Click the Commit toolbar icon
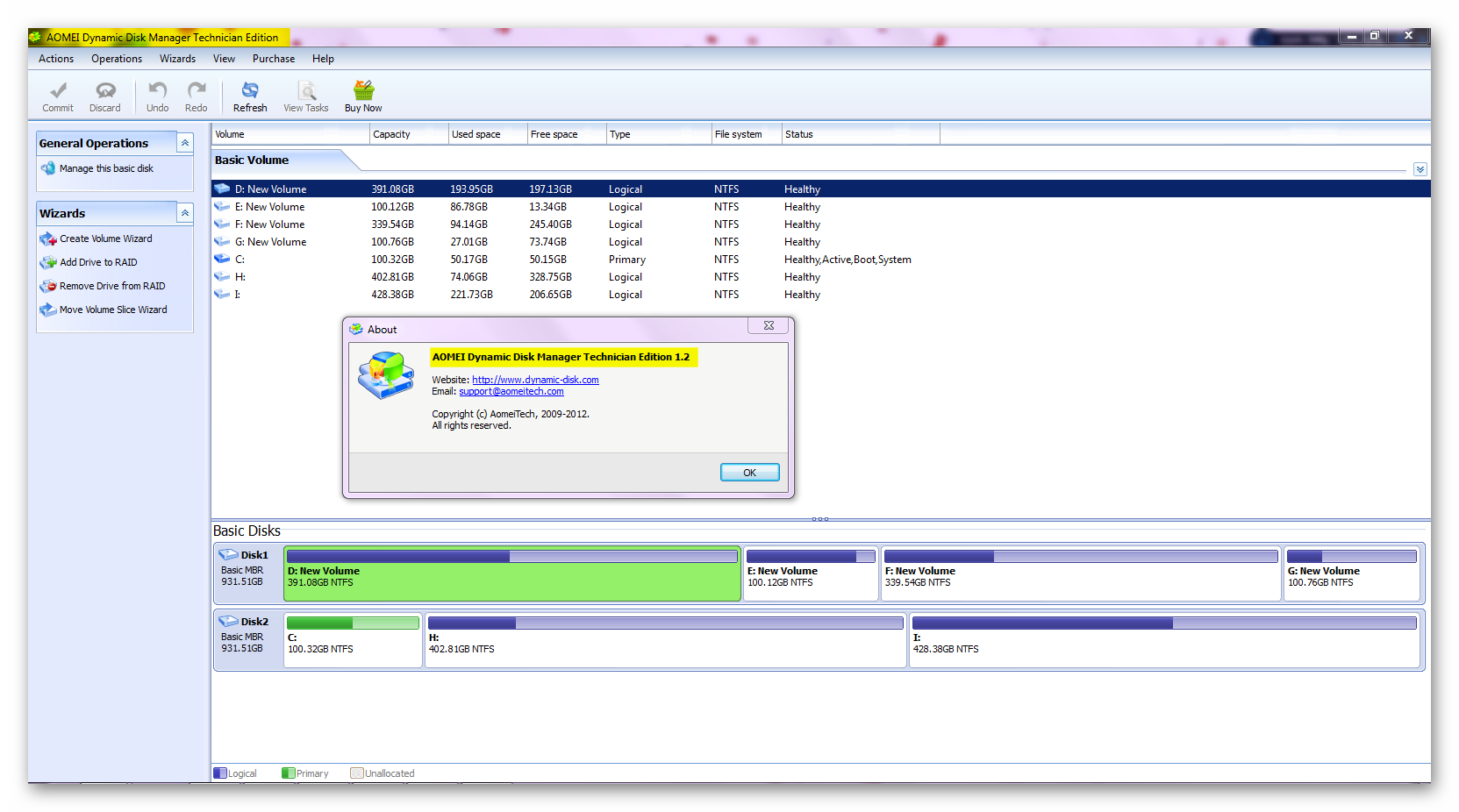The width and height of the screenshot is (1459, 812). click(x=58, y=90)
